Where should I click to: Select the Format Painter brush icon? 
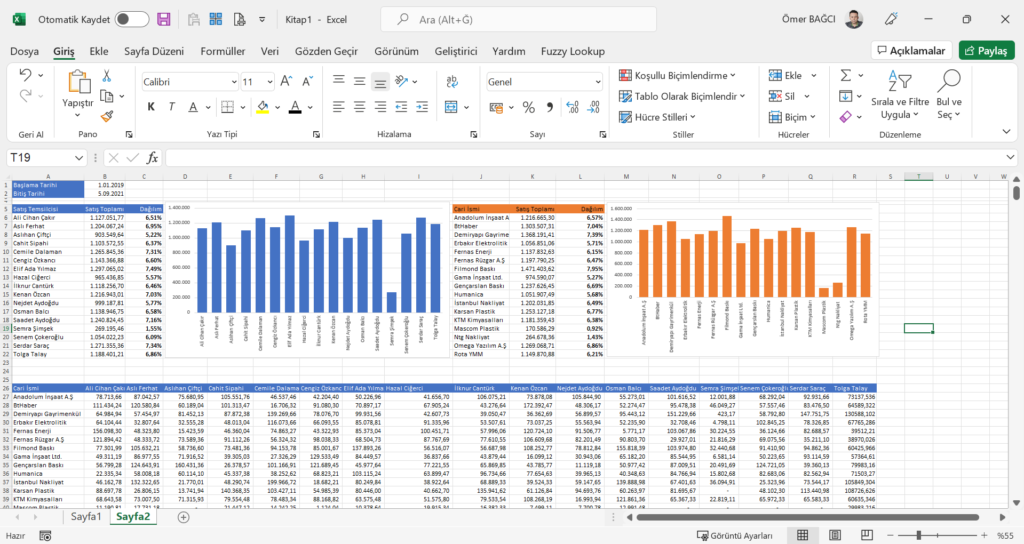107,116
